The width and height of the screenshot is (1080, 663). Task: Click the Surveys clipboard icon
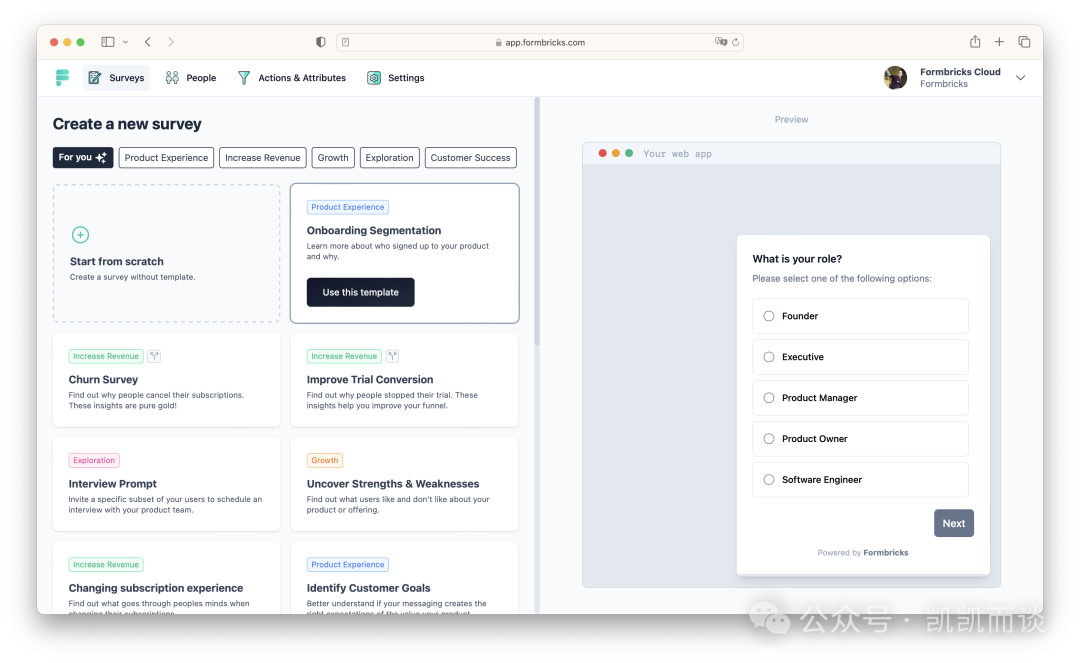(x=95, y=78)
